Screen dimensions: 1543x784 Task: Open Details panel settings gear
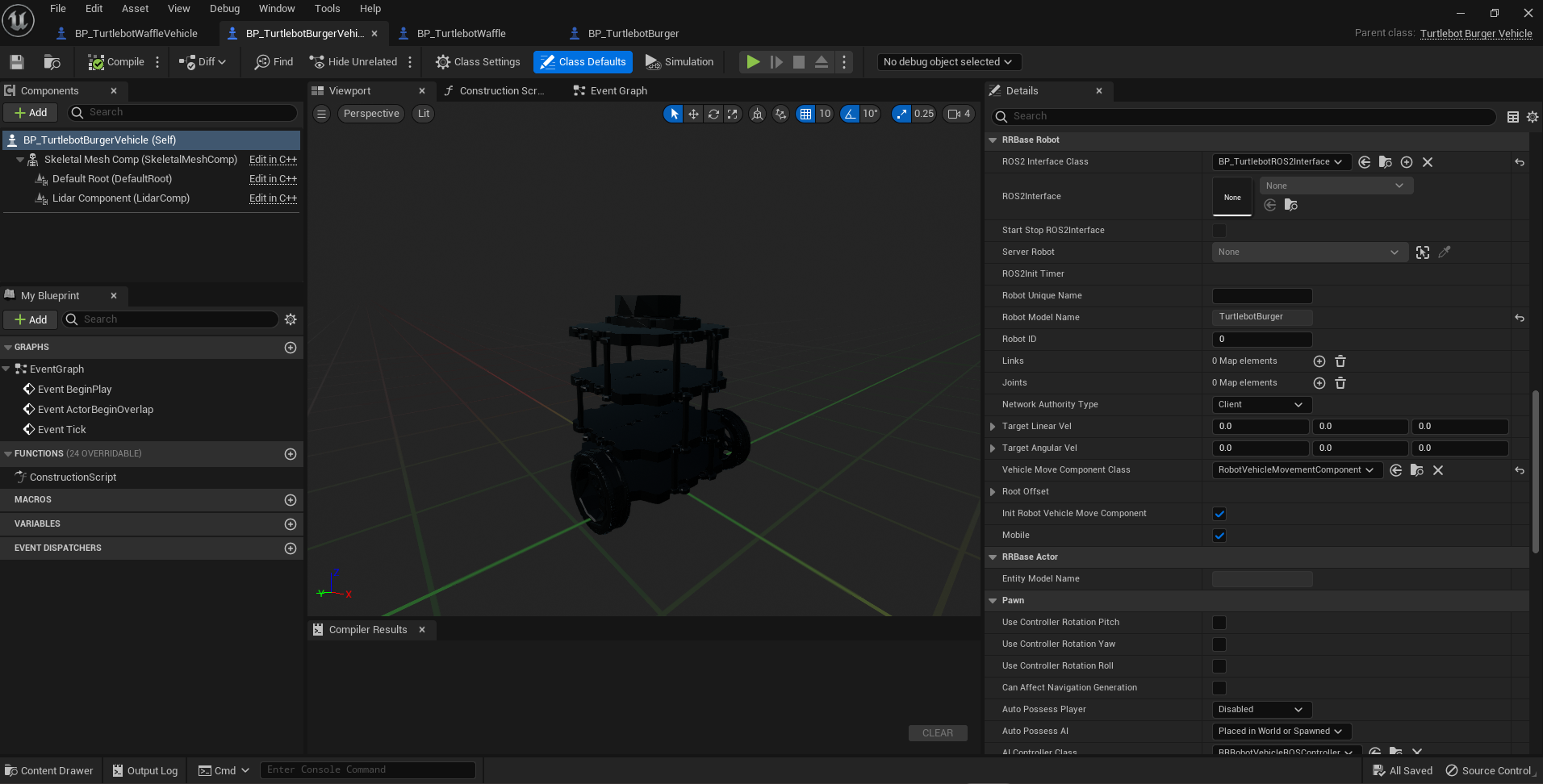click(x=1533, y=117)
